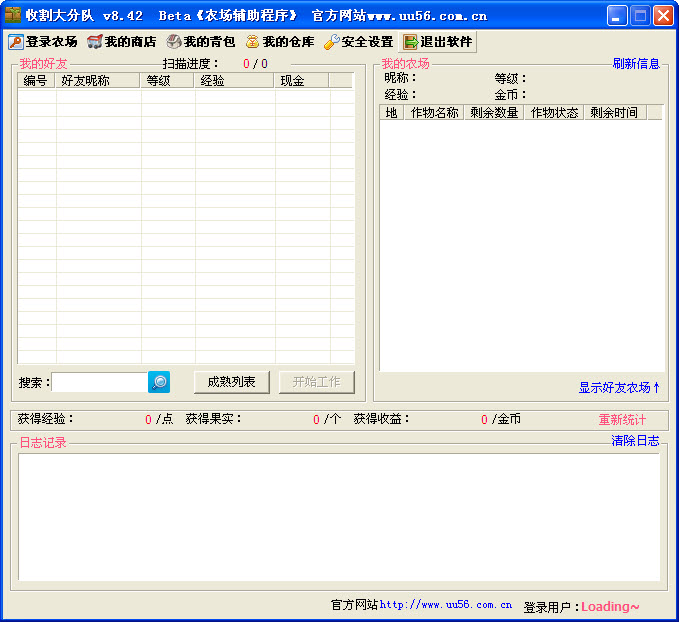Image resolution: width=679 pixels, height=622 pixels.
Task: Click the magnifier search button
Action: click(x=159, y=382)
